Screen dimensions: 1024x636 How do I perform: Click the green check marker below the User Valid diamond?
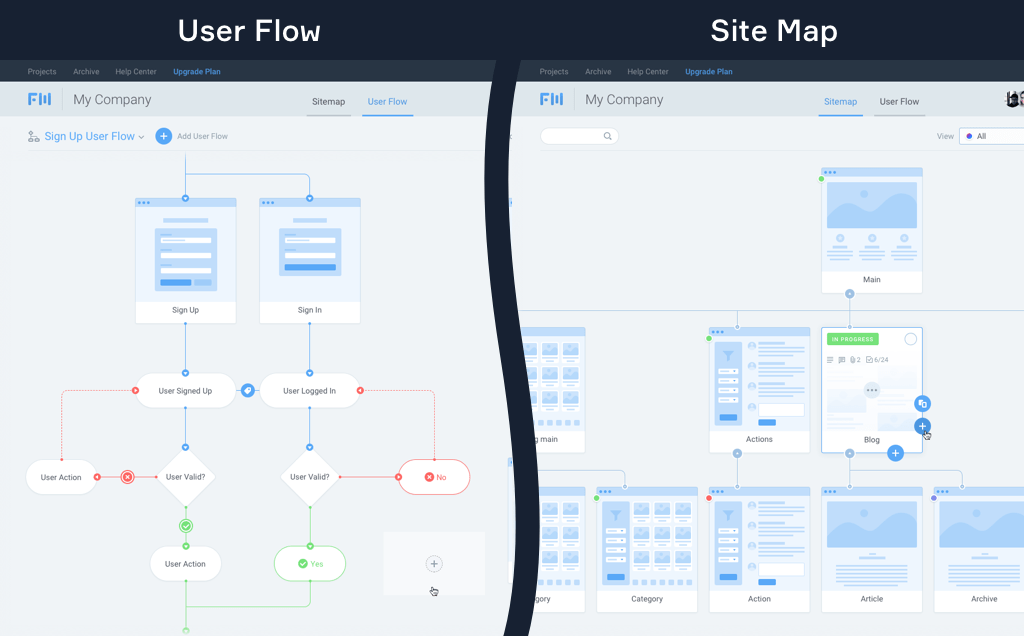[x=186, y=524]
